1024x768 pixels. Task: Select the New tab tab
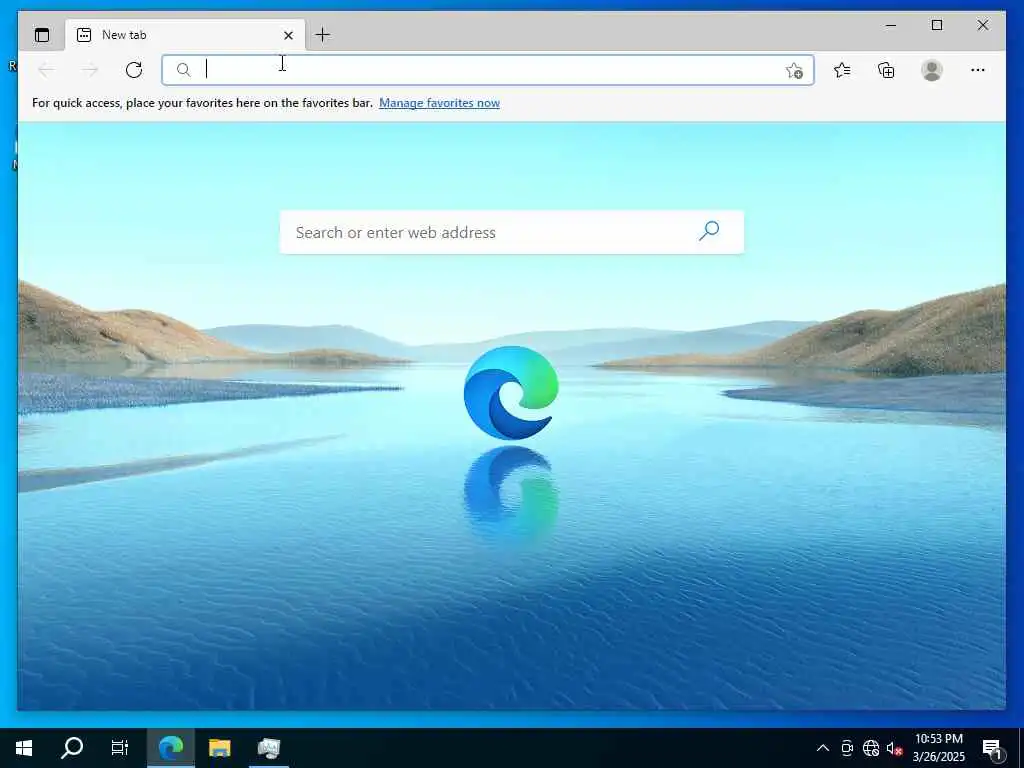[x=185, y=35]
